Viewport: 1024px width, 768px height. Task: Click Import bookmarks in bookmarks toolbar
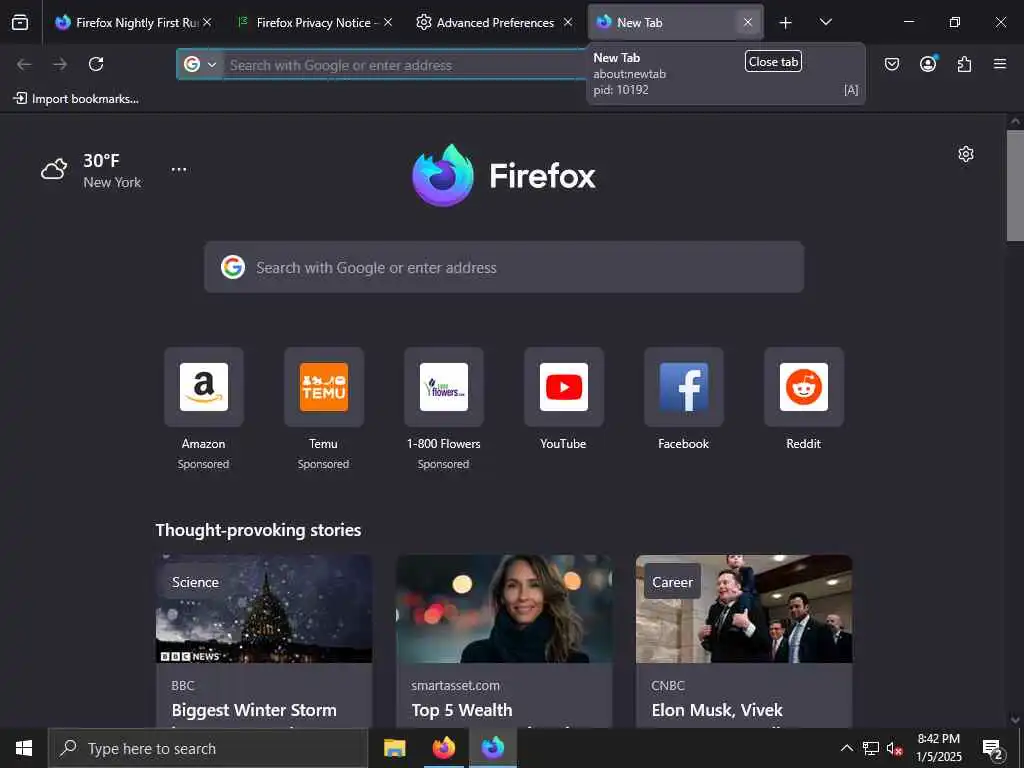click(x=76, y=99)
